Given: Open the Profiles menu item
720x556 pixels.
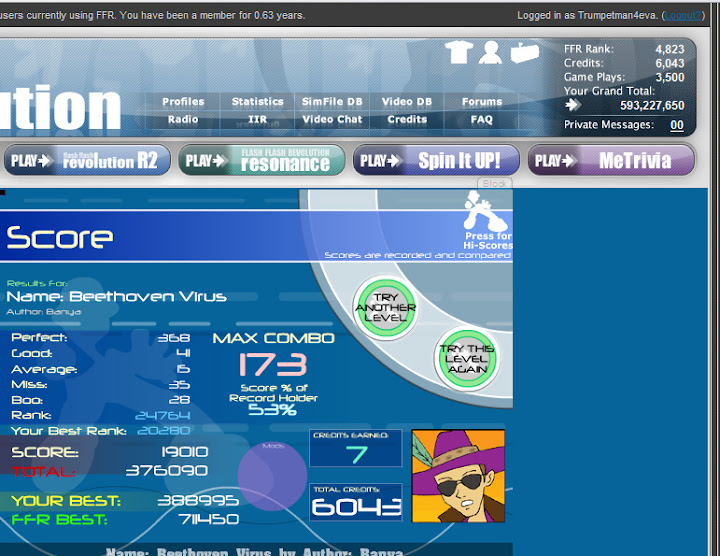Looking at the screenshot, I should pyautogui.click(x=183, y=102).
